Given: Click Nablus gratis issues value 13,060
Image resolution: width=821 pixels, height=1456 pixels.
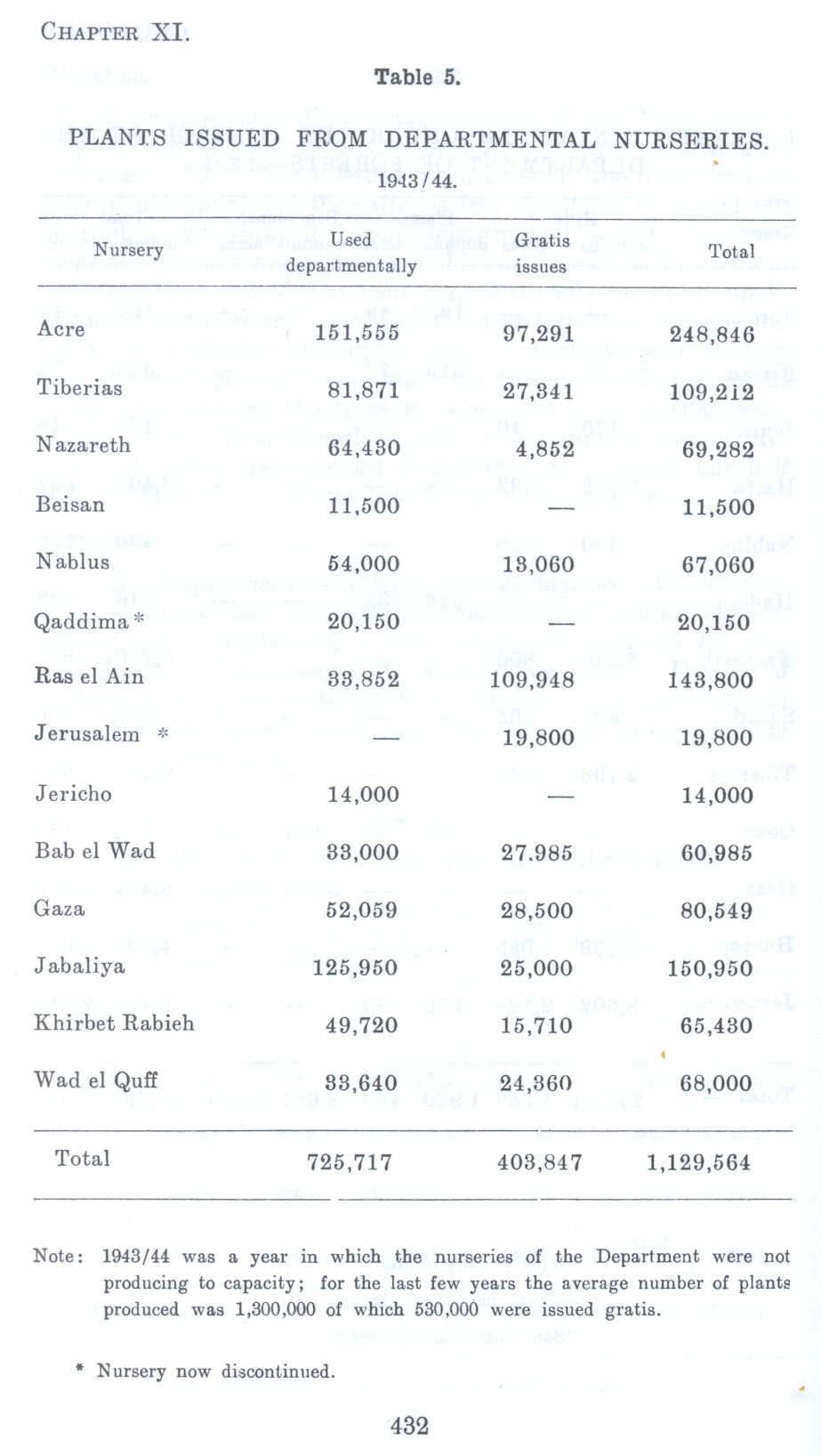Looking at the screenshot, I should 538,564.
